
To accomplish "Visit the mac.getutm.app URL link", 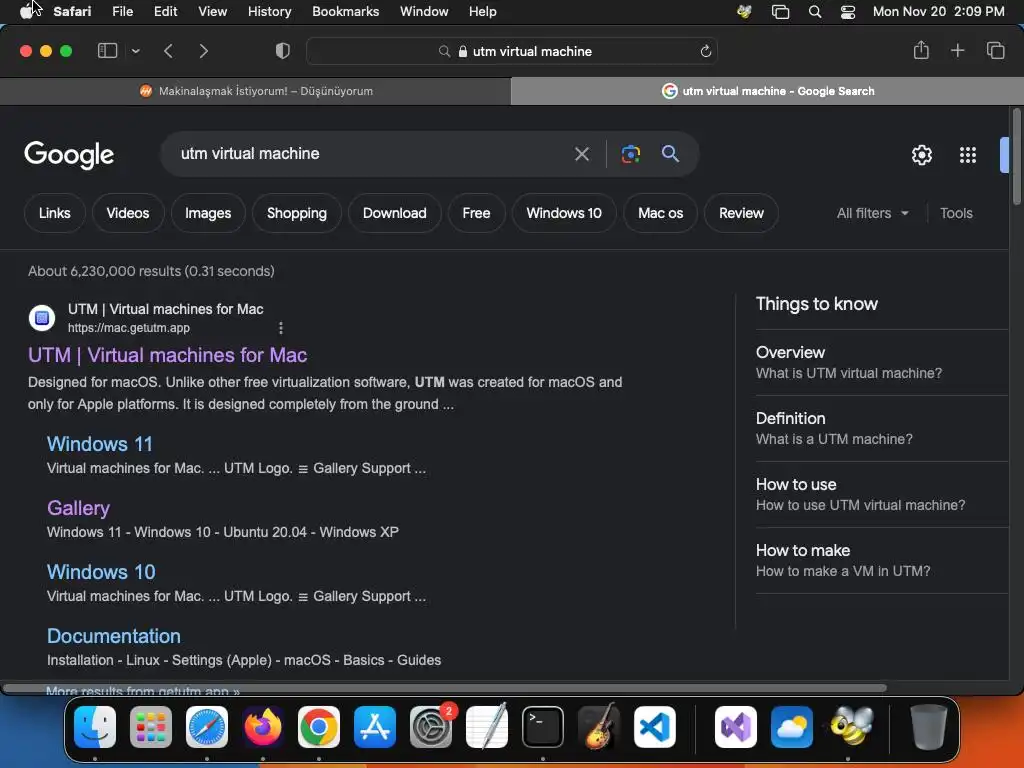I will tap(129, 328).
